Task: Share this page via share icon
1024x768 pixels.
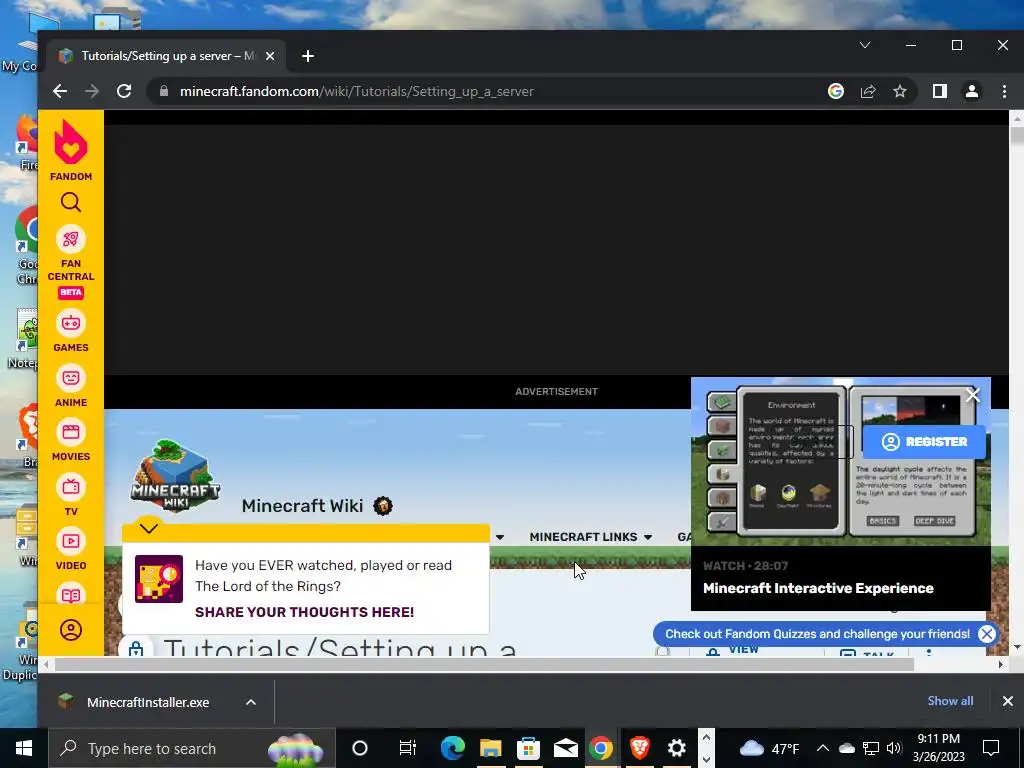Action: click(868, 91)
